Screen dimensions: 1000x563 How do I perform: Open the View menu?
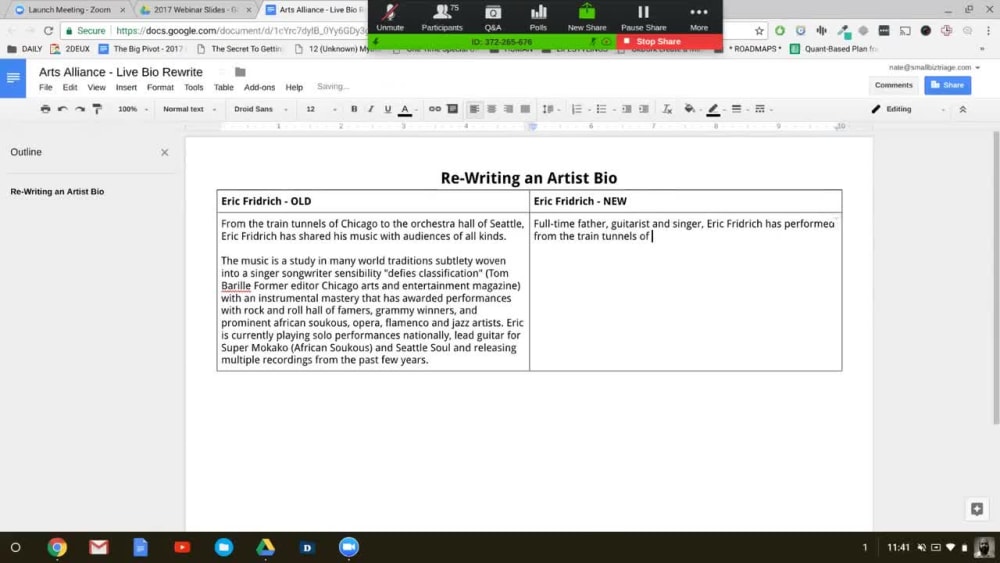pyautogui.click(x=96, y=87)
